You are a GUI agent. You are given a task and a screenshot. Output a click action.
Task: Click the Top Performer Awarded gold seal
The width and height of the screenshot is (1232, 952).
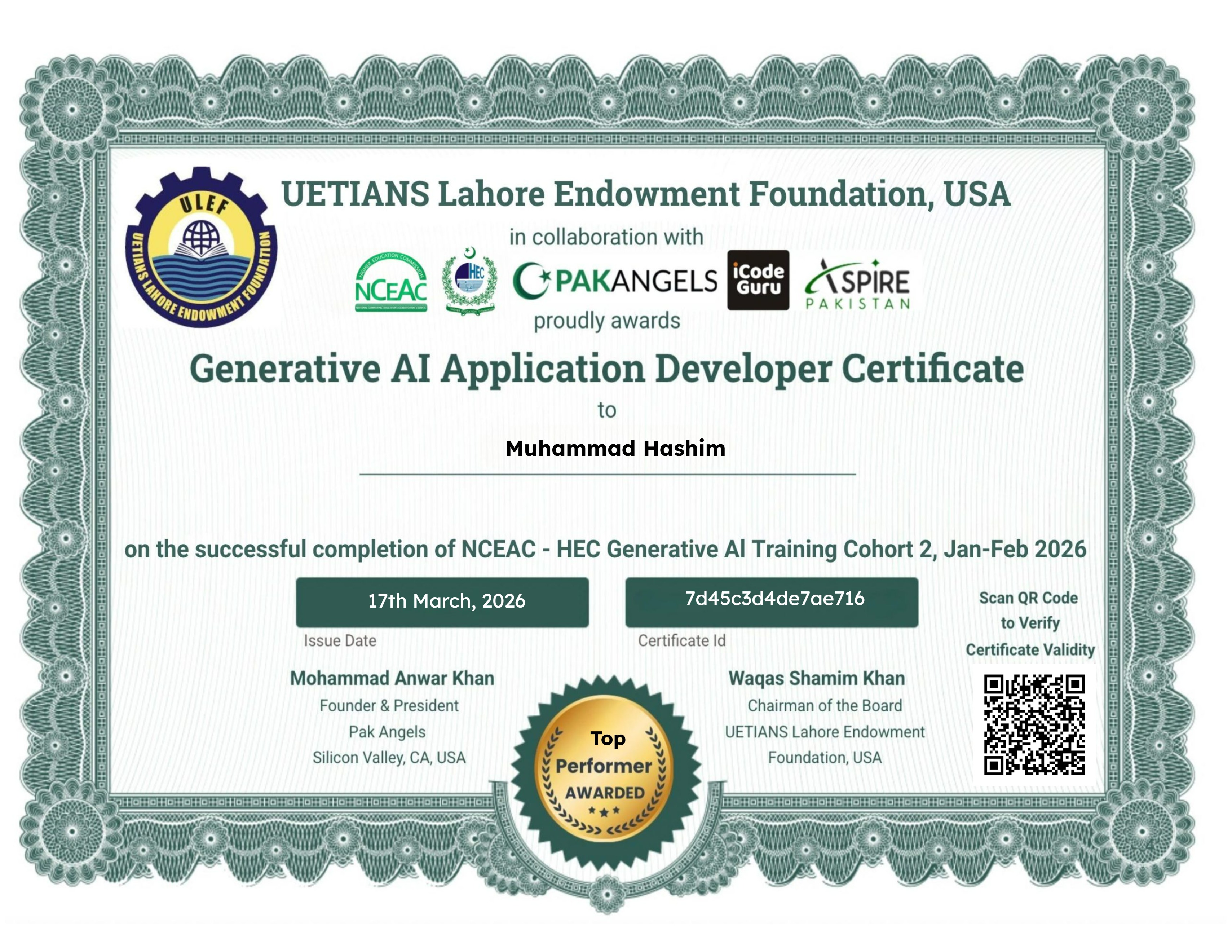tap(605, 772)
